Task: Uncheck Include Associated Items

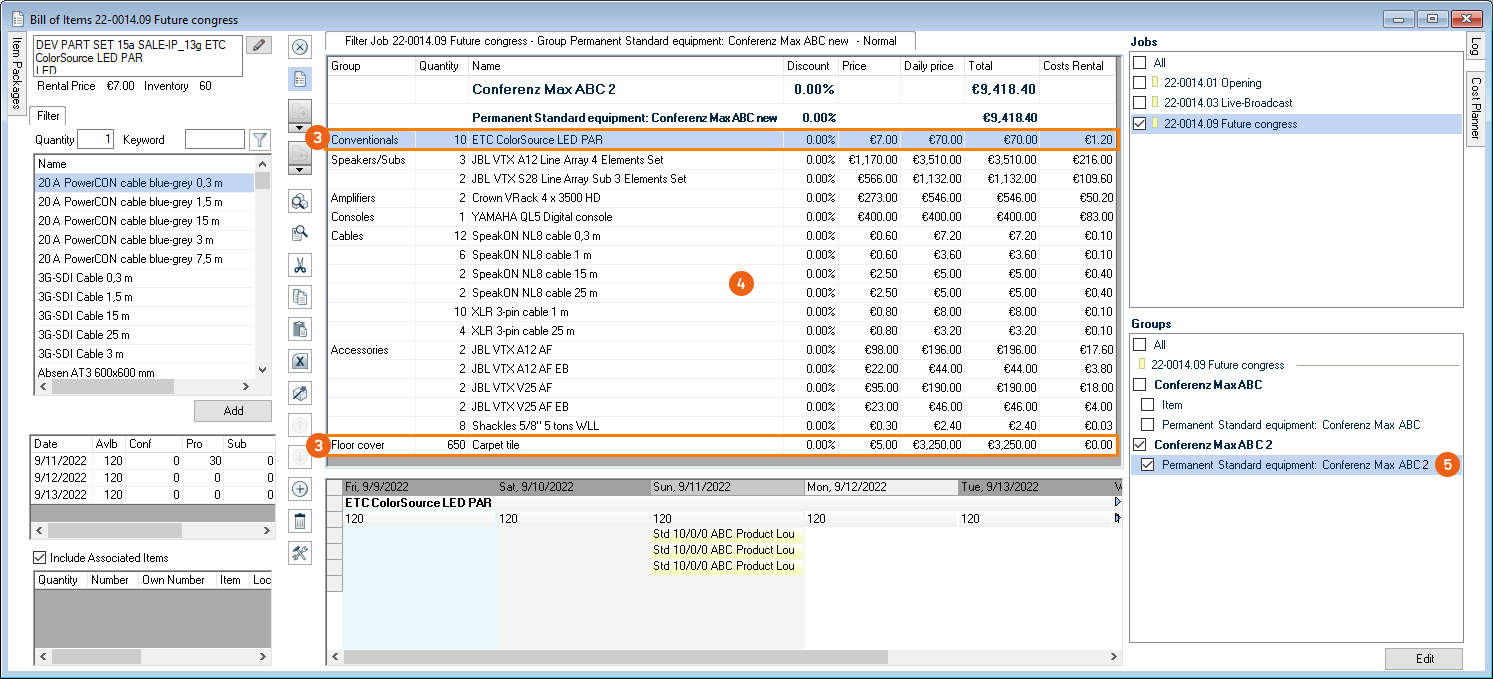Action: coord(40,558)
